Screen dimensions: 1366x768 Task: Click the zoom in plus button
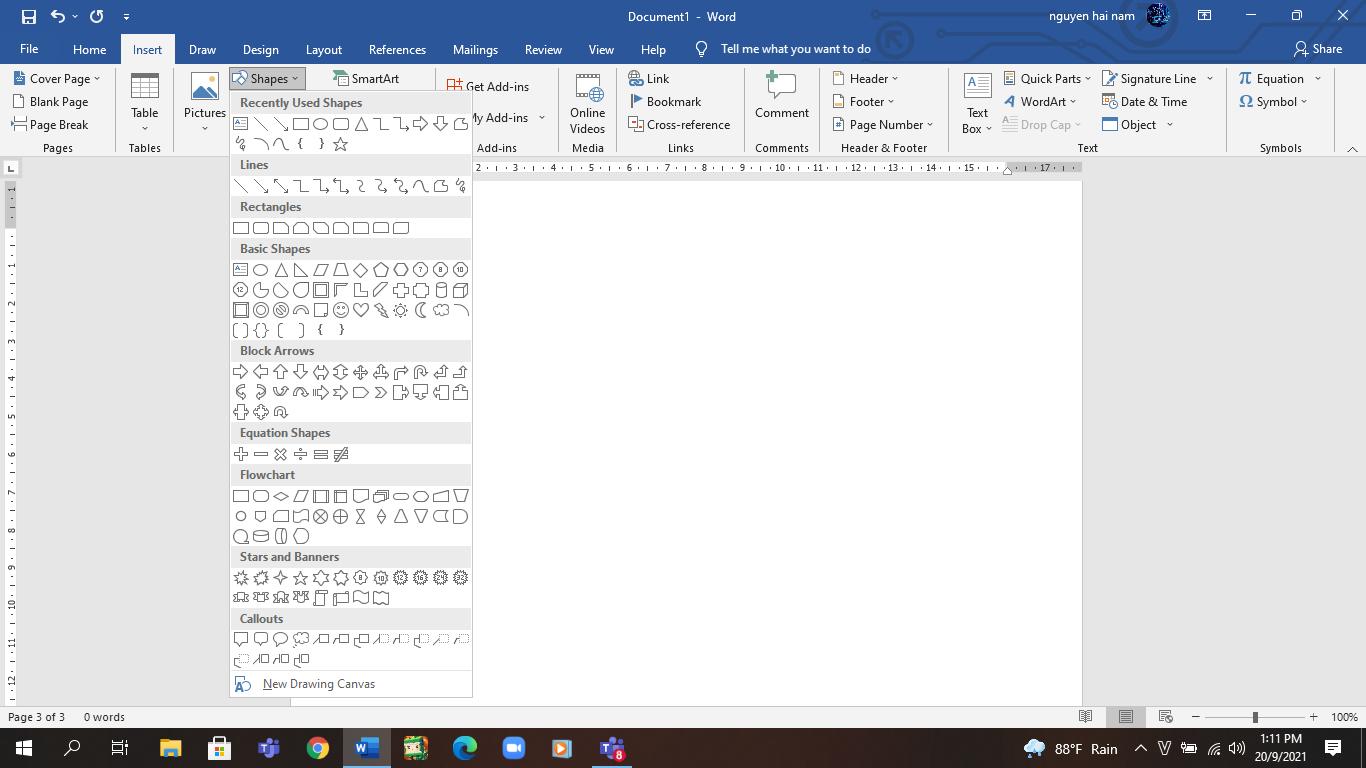(x=1313, y=717)
